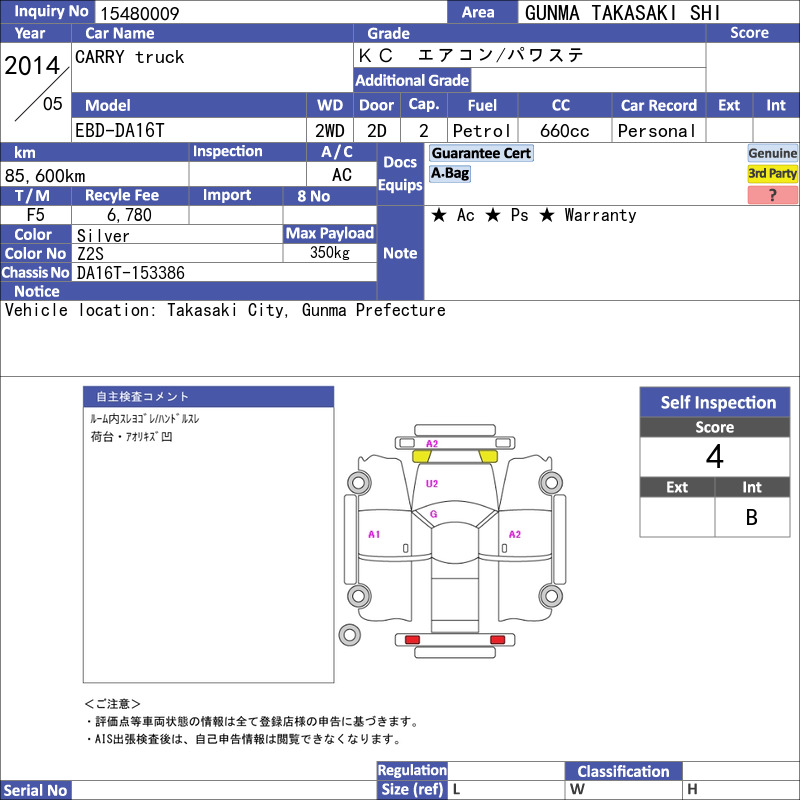Toggle the yellow 3rd Party tag
Image resolution: width=800 pixels, height=800 pixels.
[772, 173]
